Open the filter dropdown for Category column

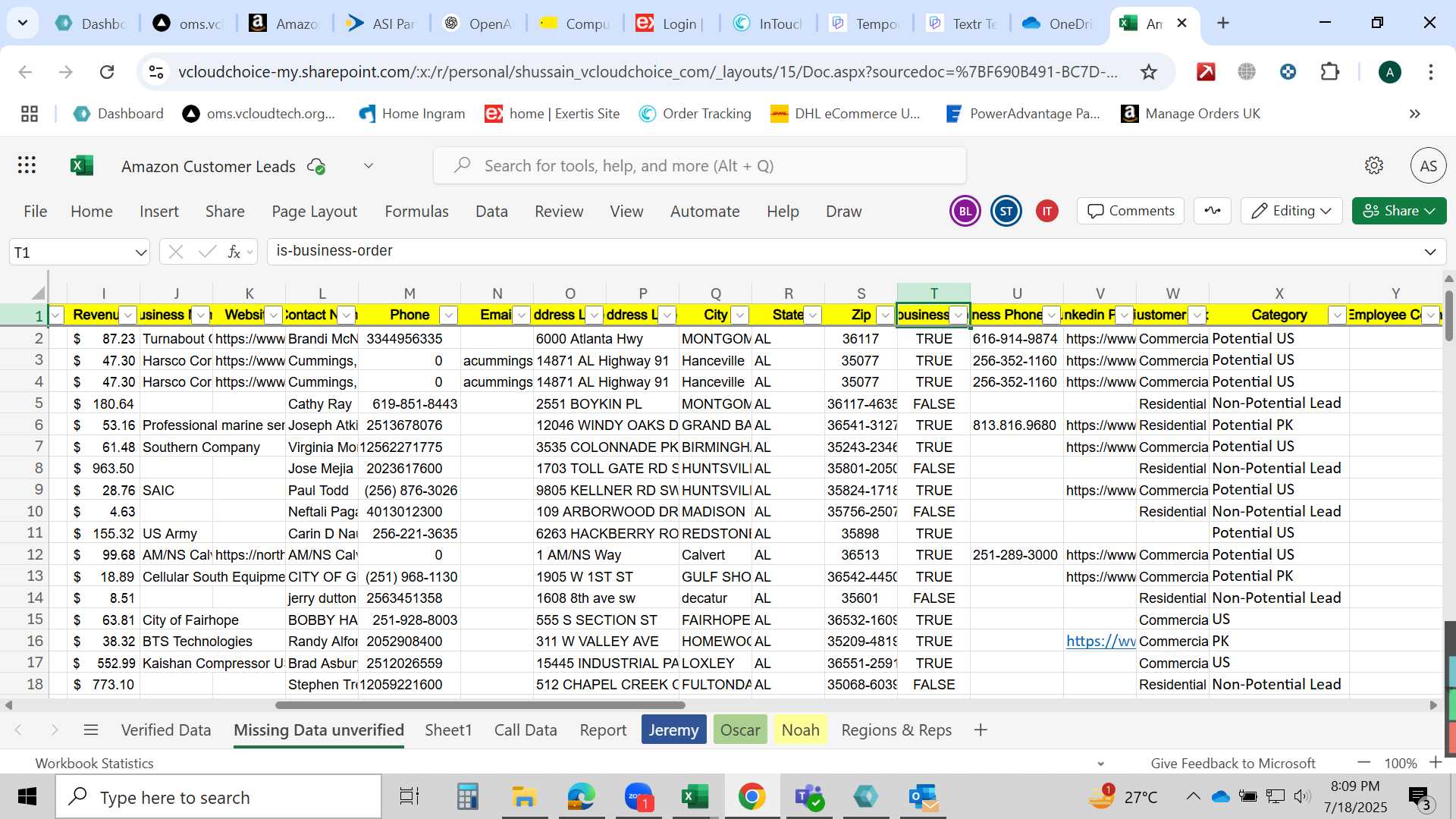(x=1338, y=315)
